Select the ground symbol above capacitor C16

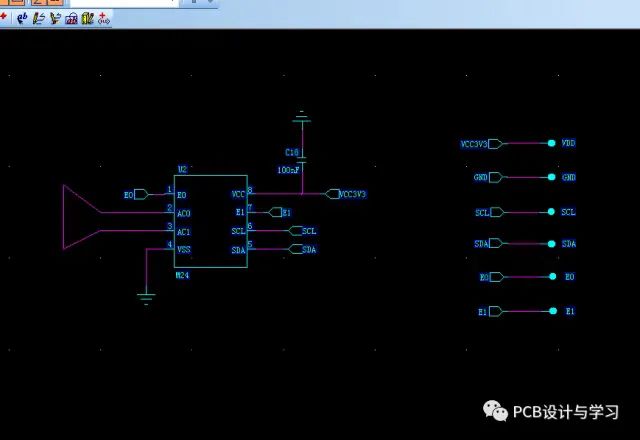[x=302, y=116]
